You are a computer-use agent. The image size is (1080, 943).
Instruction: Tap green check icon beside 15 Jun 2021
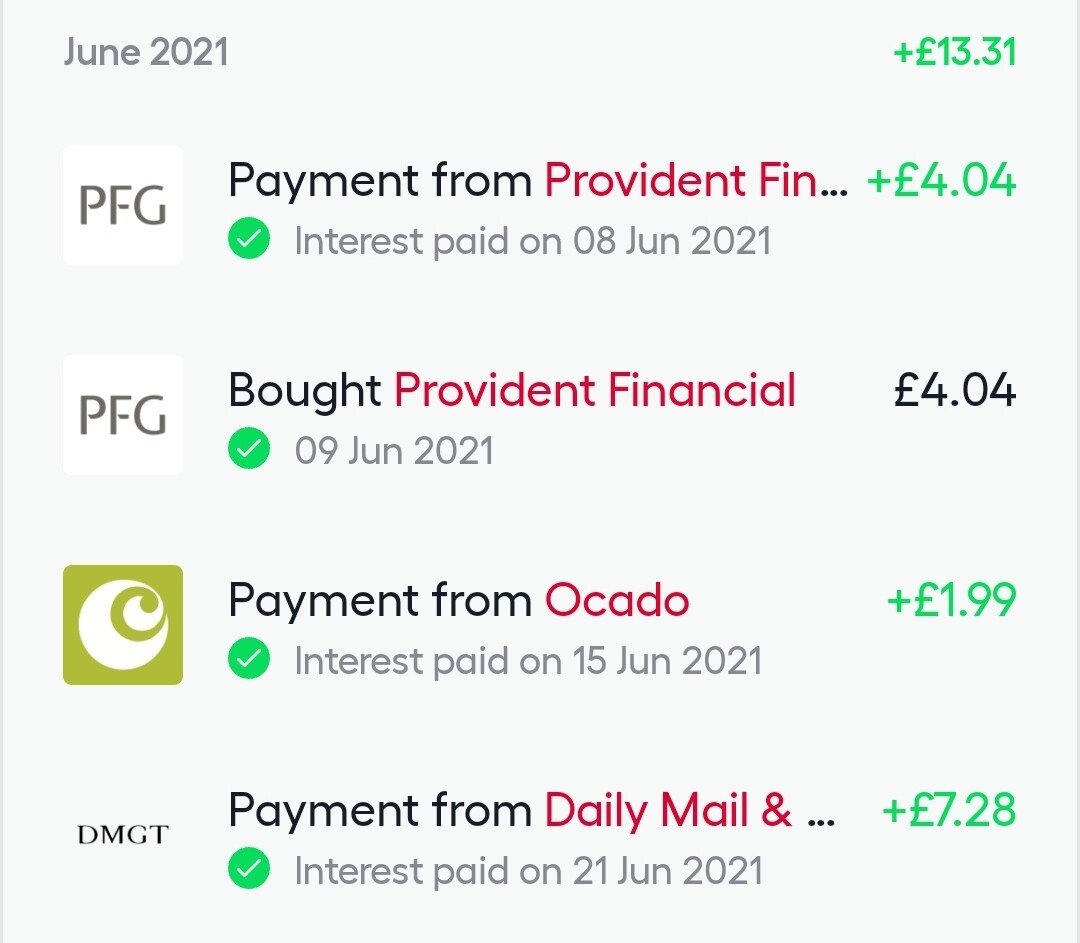(249, 659)
